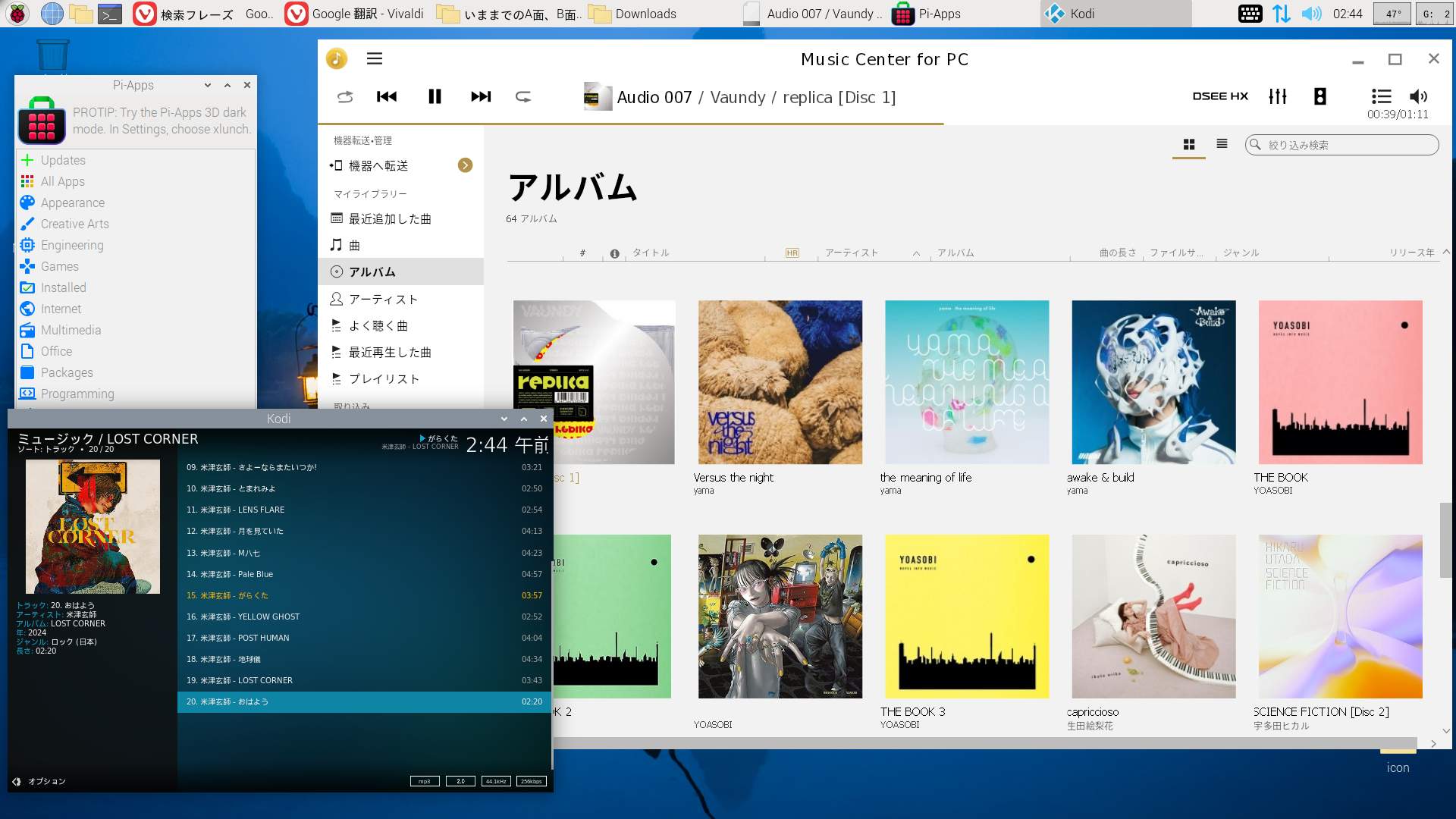Viewport: 1456px width, 819px height.
Task: Play 14. Pale Blue in Kodi list
Action: tap(364, 574)
